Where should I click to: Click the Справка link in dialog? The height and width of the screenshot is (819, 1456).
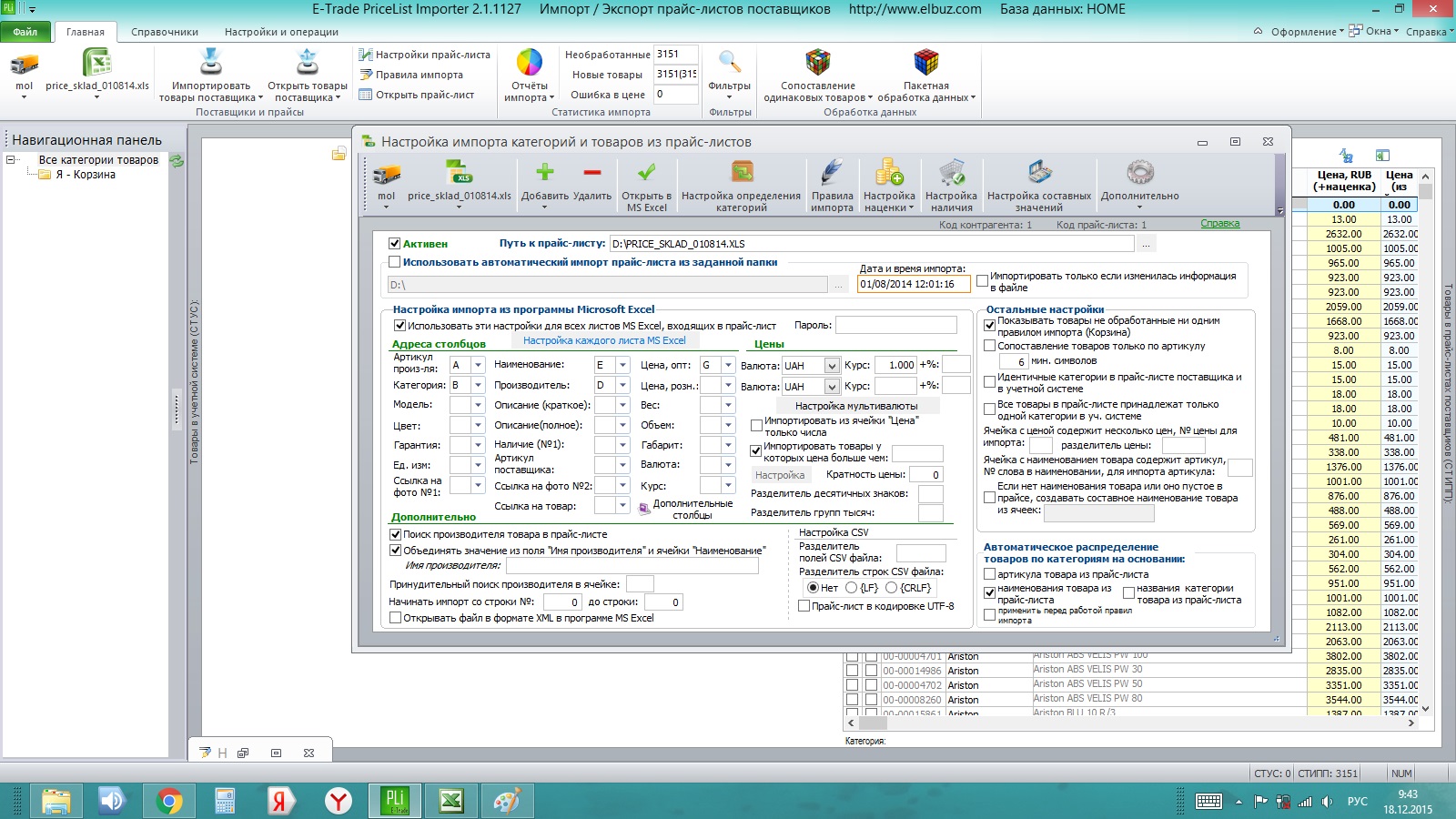pos(1219,224)
